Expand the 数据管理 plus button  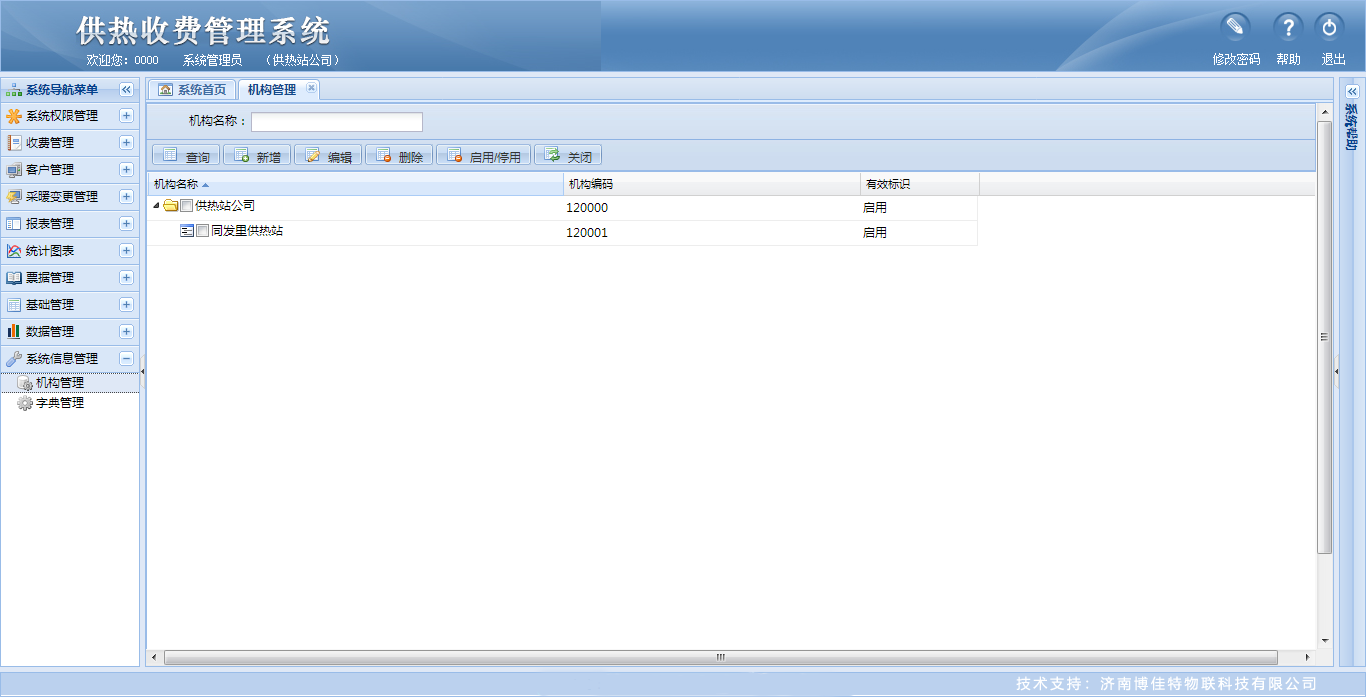pyautogui.click(x=127, y=332)
